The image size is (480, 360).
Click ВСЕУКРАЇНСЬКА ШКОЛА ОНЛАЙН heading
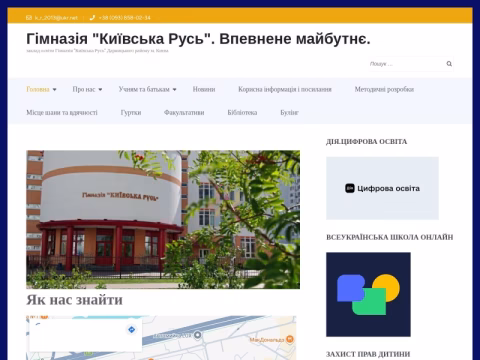390,237
